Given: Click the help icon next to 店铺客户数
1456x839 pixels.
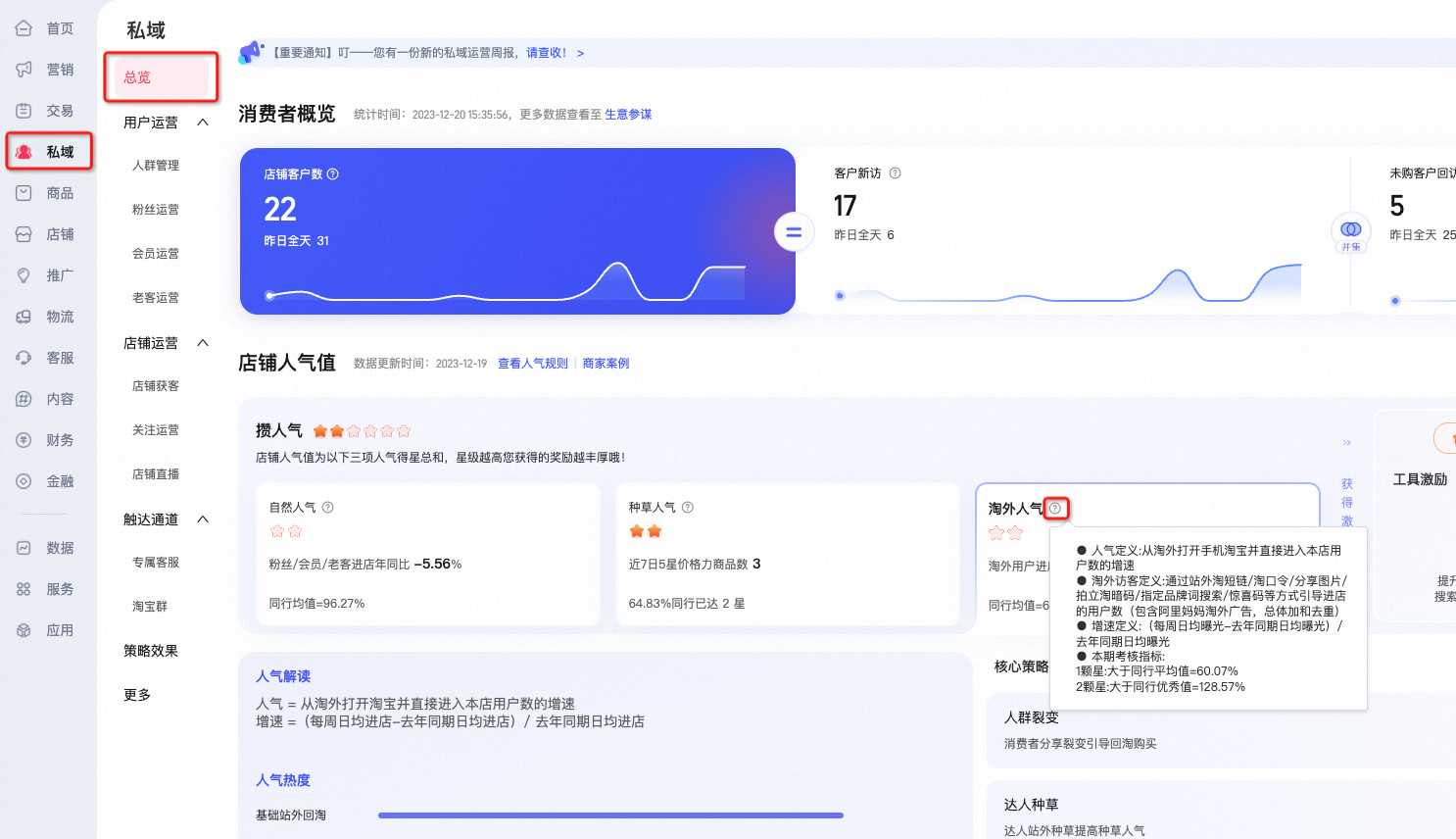Looking at the screenshot, I should (x=333, y=174).
